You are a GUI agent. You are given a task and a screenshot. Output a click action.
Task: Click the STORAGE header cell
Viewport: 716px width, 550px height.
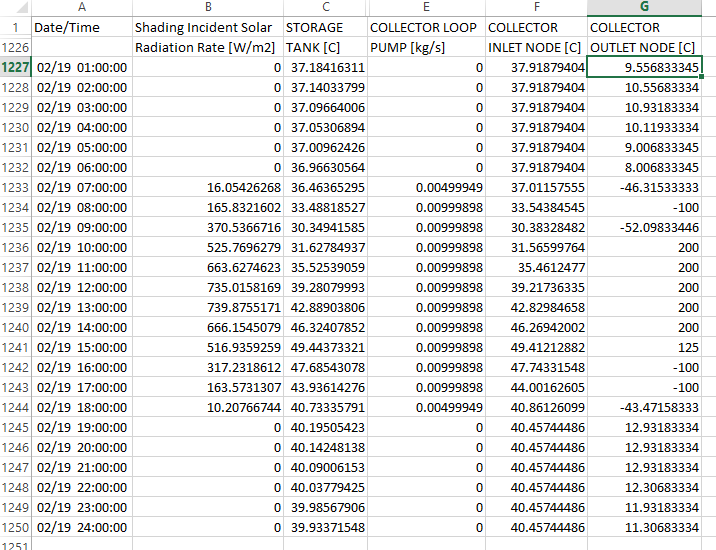[326, 27]
